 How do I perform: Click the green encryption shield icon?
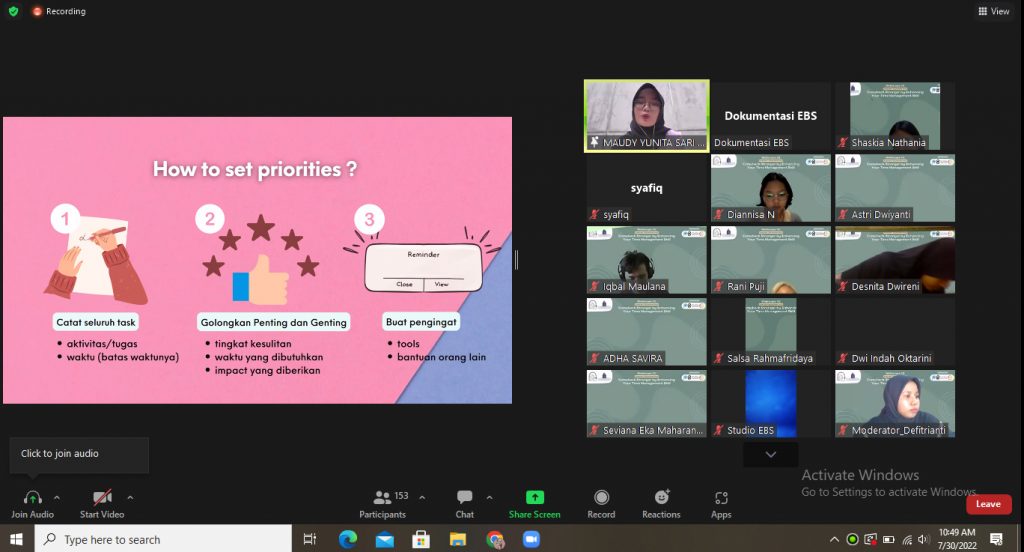click(x=13, y=11)
